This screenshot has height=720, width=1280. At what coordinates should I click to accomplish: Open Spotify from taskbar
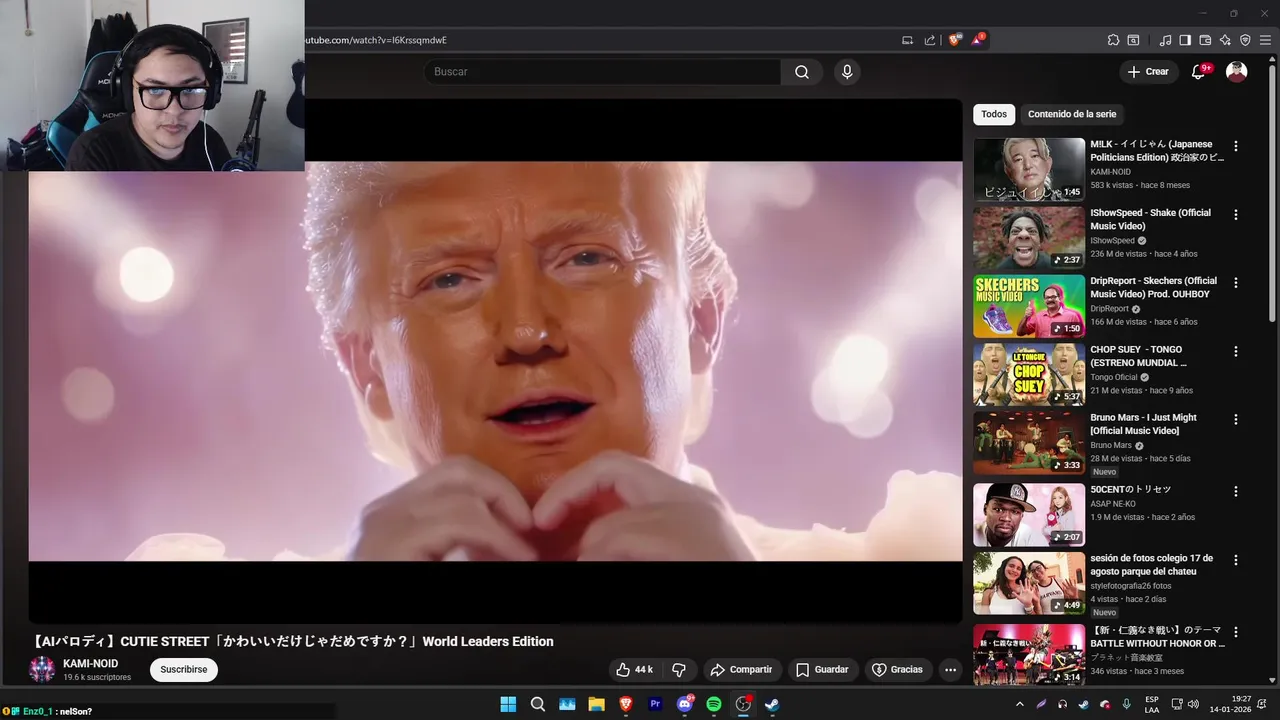[x=714, y=704]
